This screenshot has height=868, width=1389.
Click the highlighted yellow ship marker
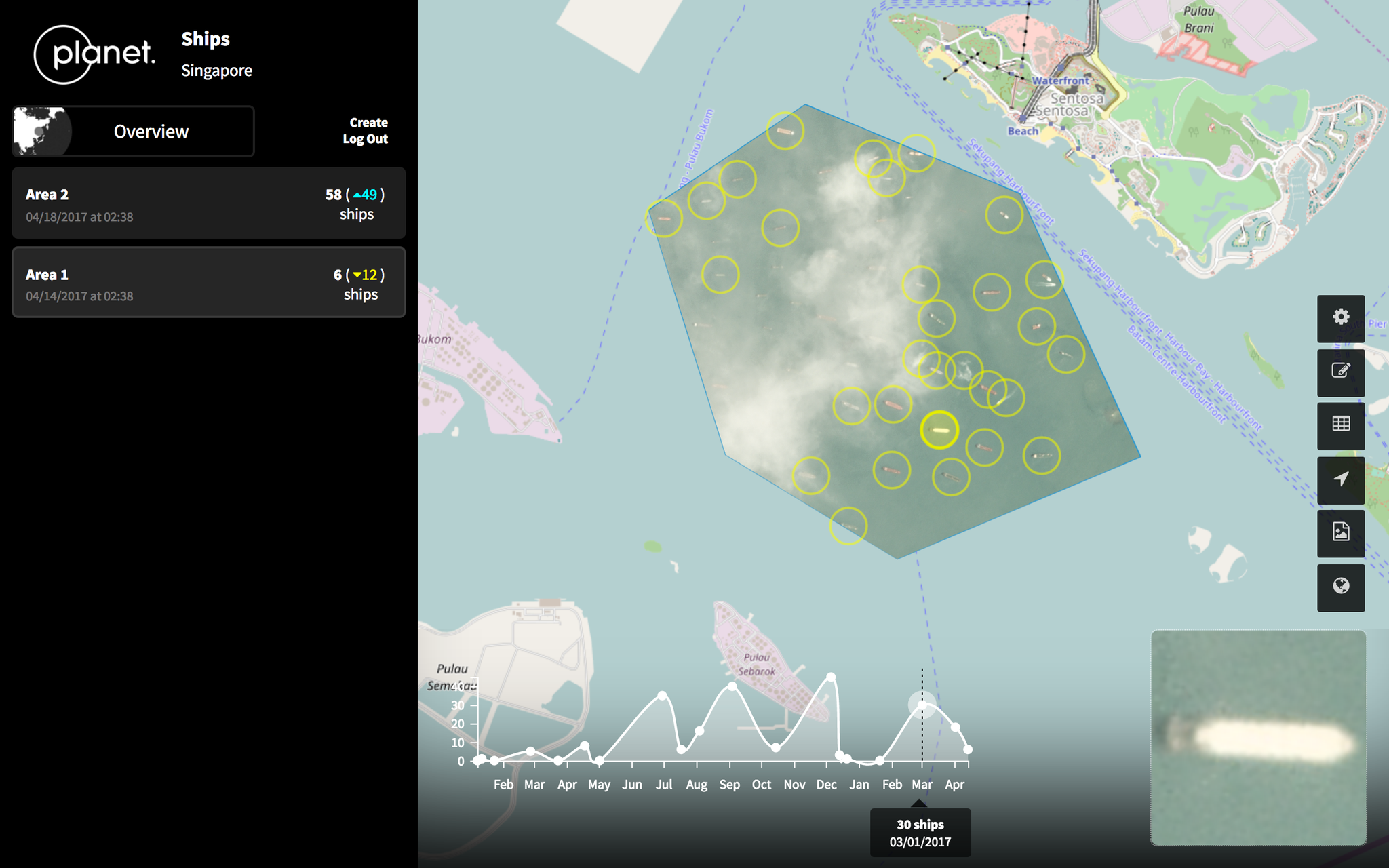pyautogui.click(x=939, y=430)
